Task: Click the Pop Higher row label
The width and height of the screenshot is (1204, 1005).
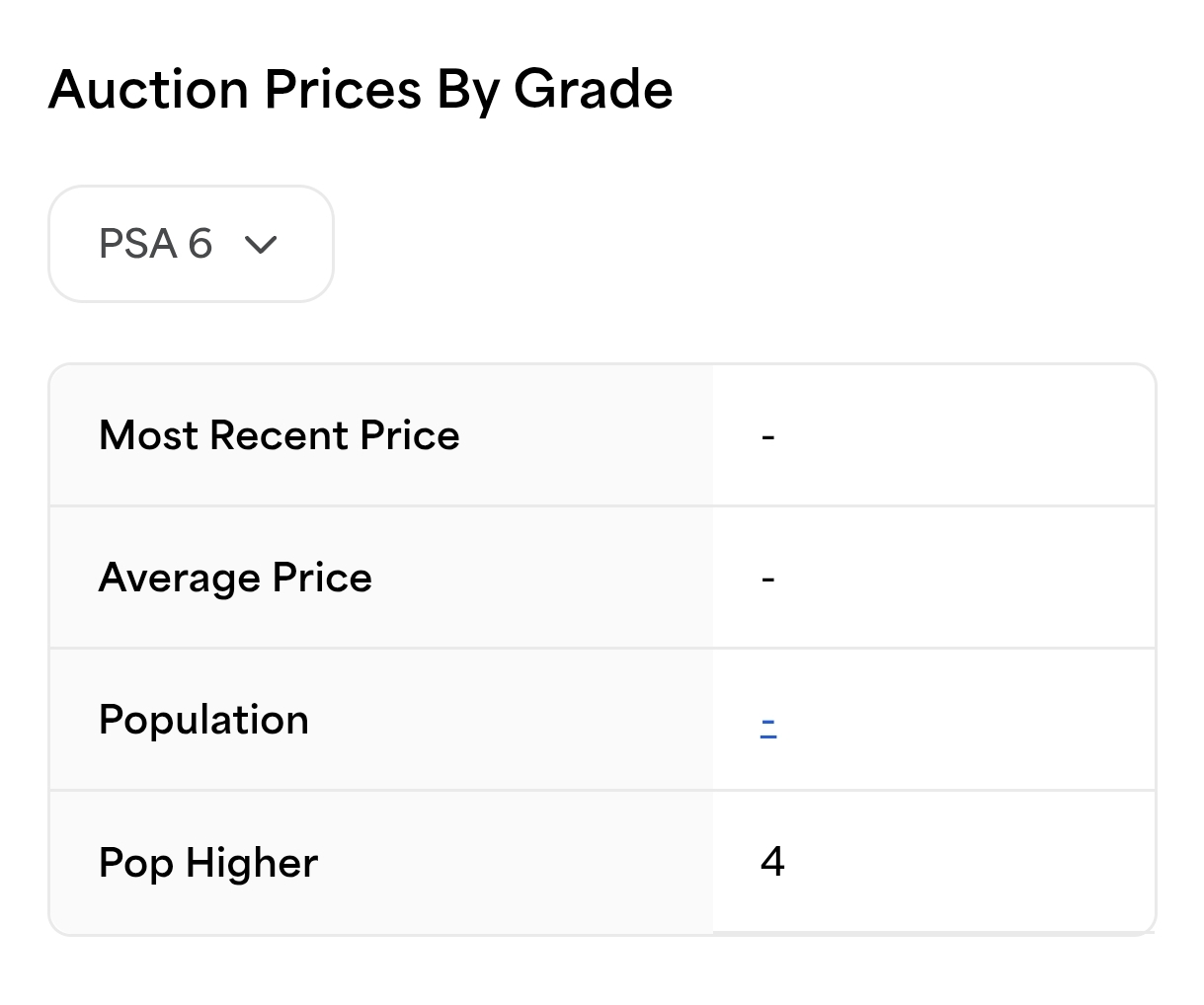Action: pos(208,863)
